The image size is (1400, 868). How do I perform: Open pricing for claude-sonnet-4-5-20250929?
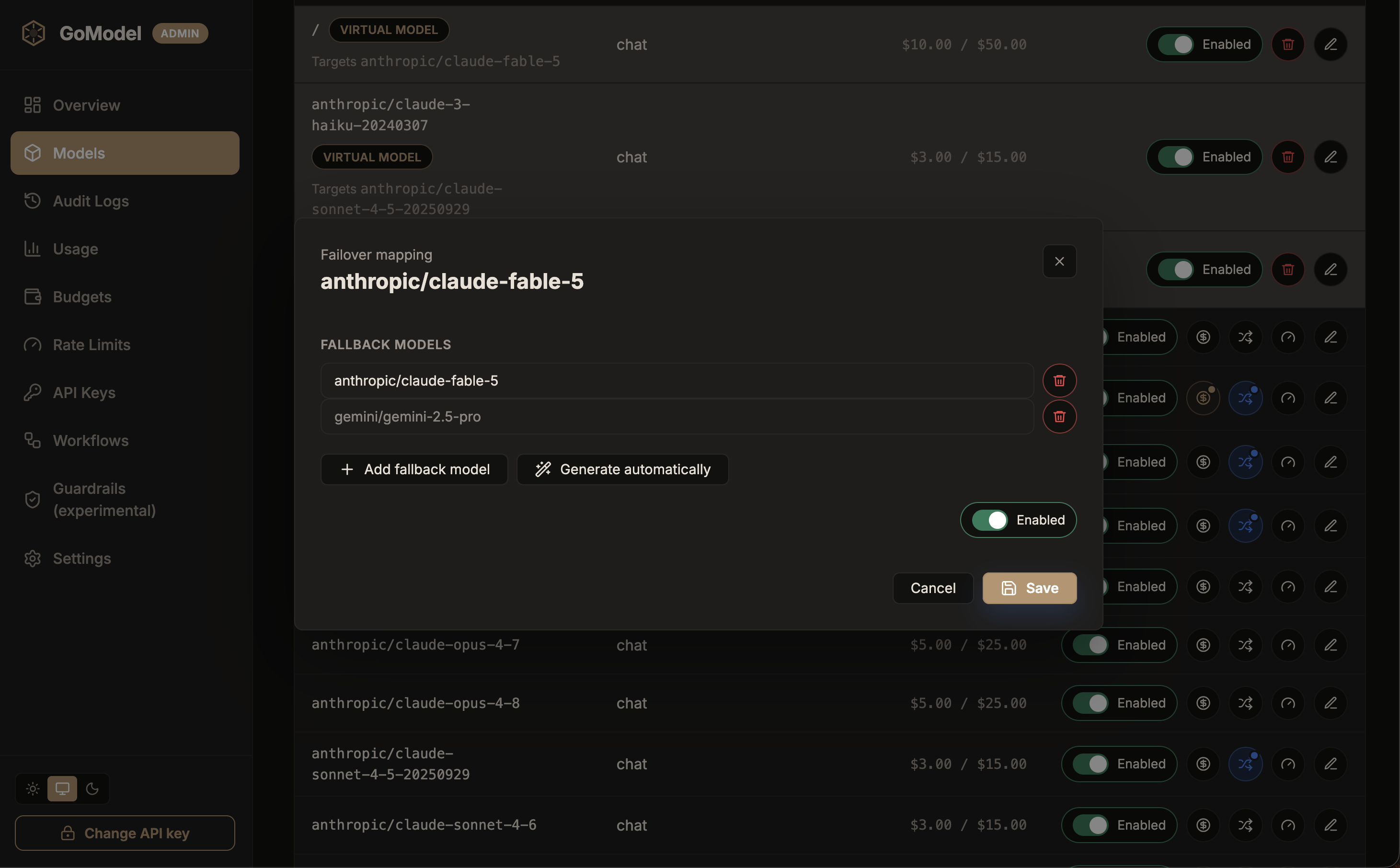[x=1203, y=764]
